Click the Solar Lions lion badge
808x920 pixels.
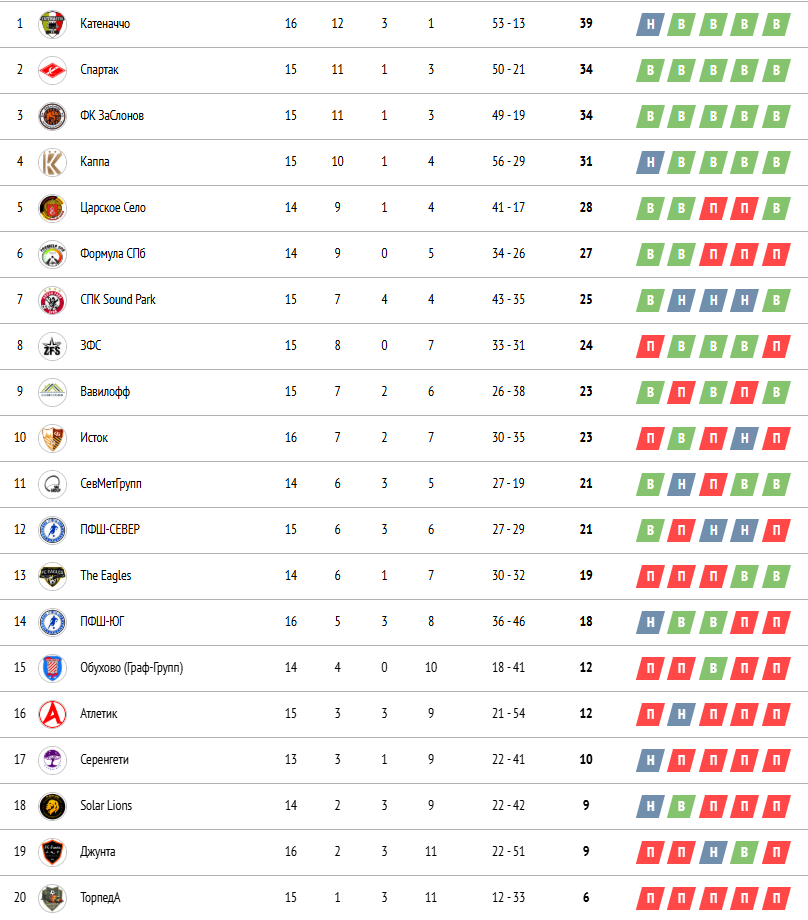(52, 806)
